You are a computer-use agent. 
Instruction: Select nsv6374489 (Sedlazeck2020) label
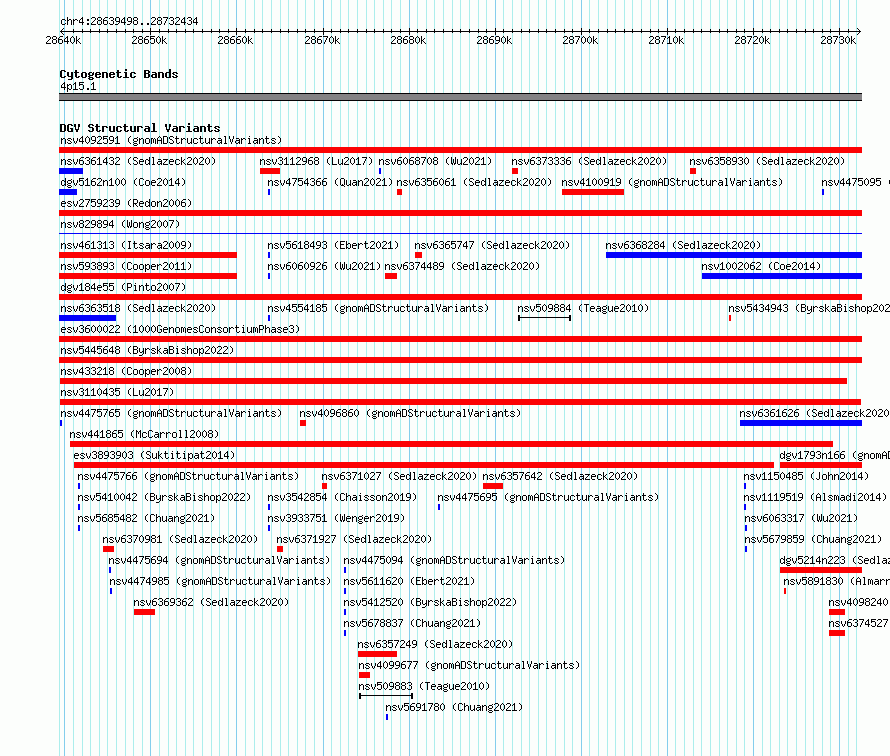point(462,266)
